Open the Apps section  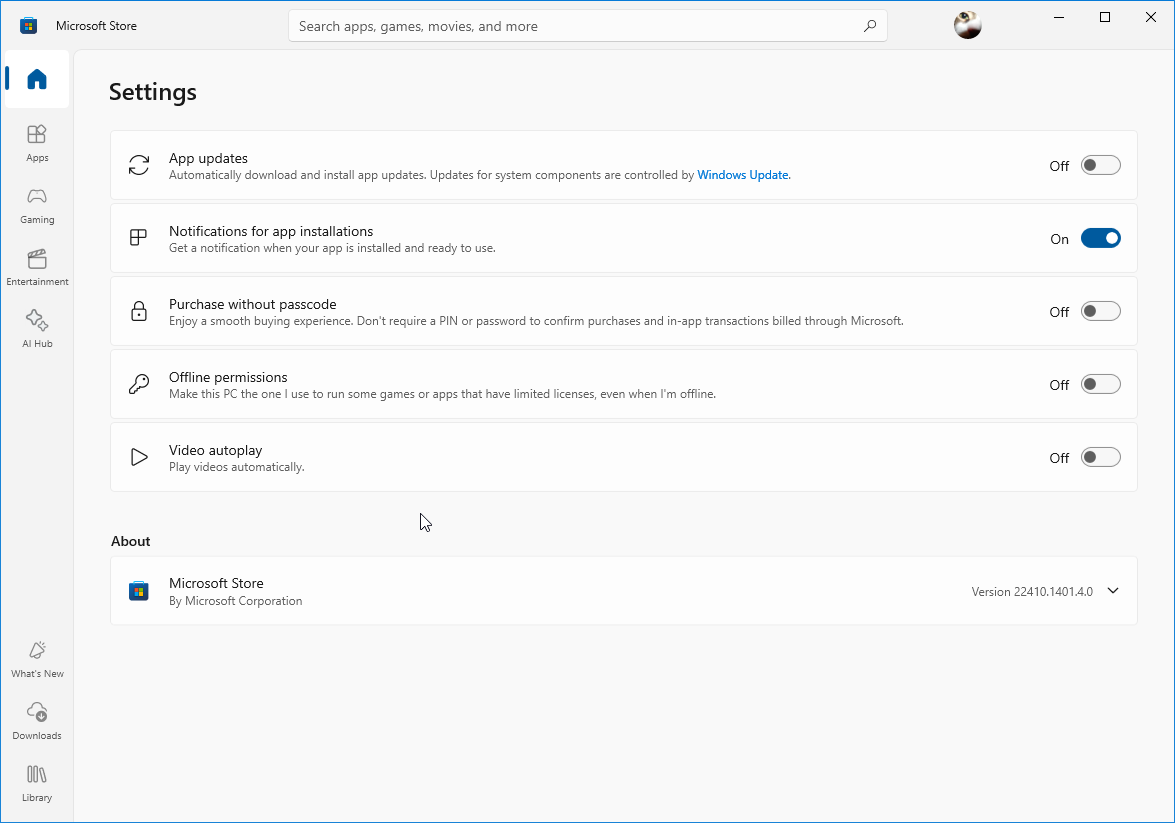(x=37, y=143)
